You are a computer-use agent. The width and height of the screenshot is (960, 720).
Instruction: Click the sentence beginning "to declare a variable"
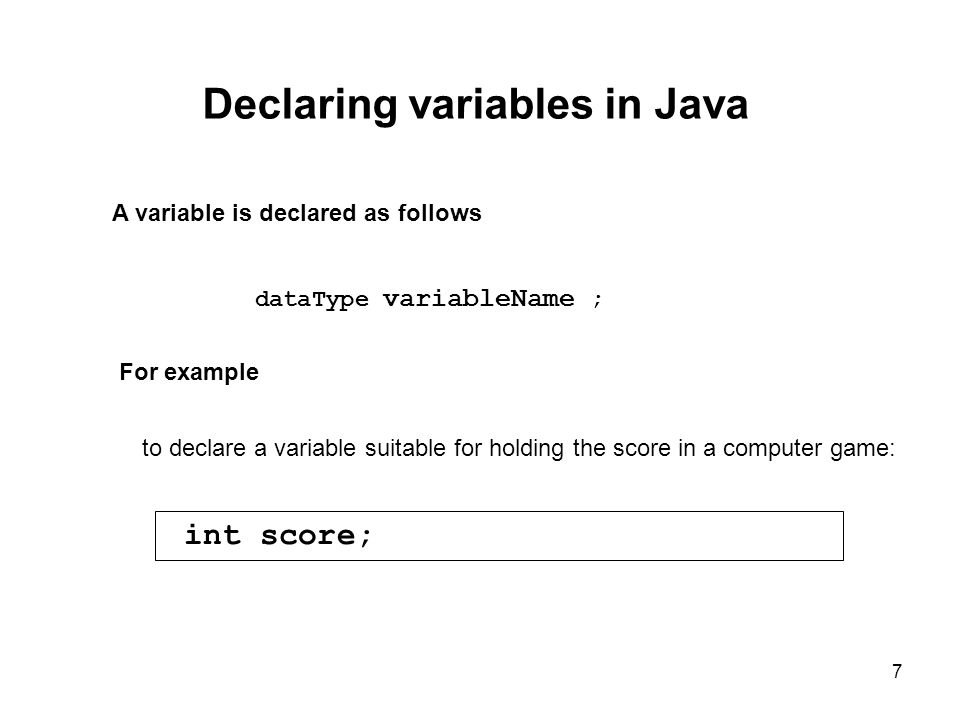(x=518, y=448)
